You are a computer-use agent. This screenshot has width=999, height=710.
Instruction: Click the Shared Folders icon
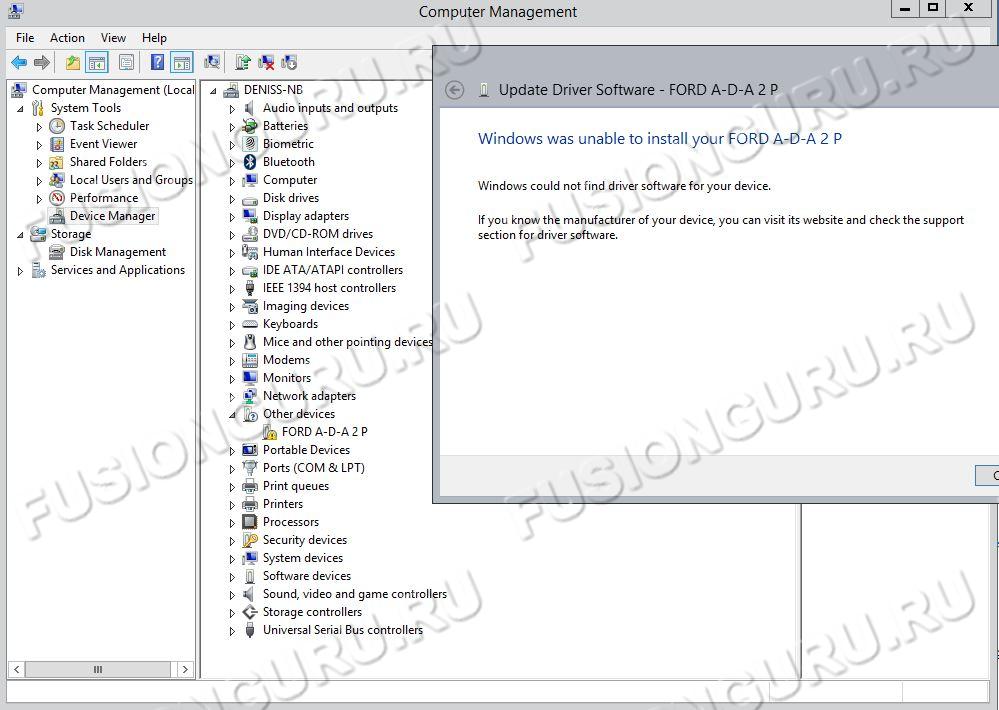(x=57, y=162)
